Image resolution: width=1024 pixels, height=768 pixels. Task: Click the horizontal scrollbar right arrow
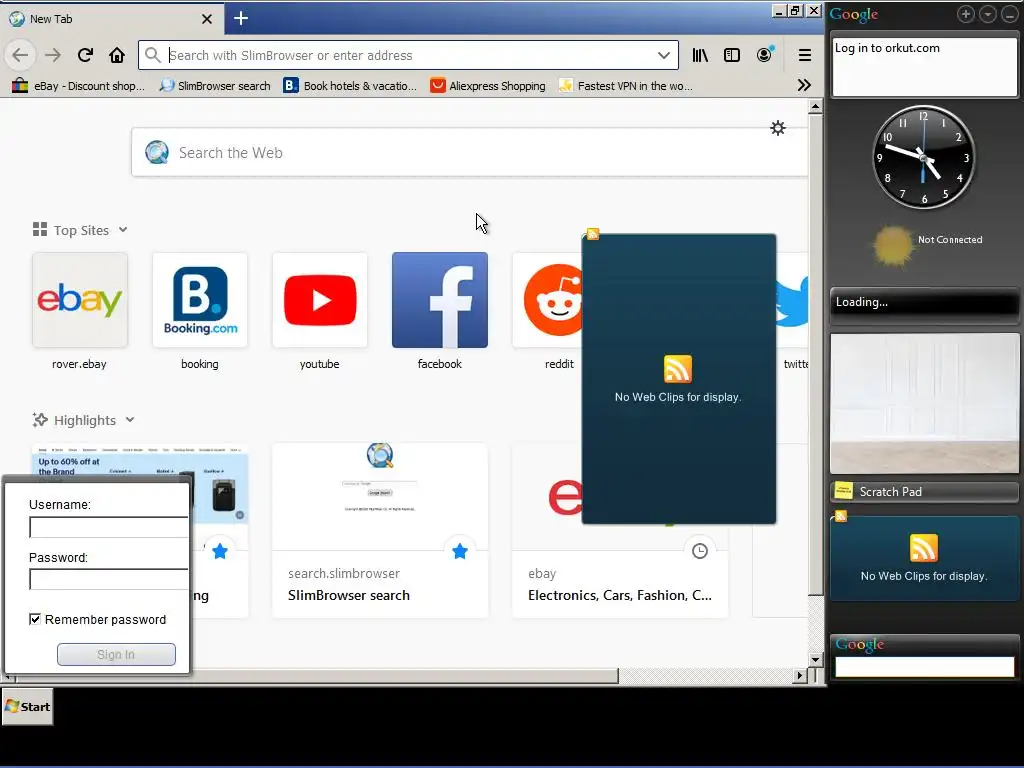799,676
